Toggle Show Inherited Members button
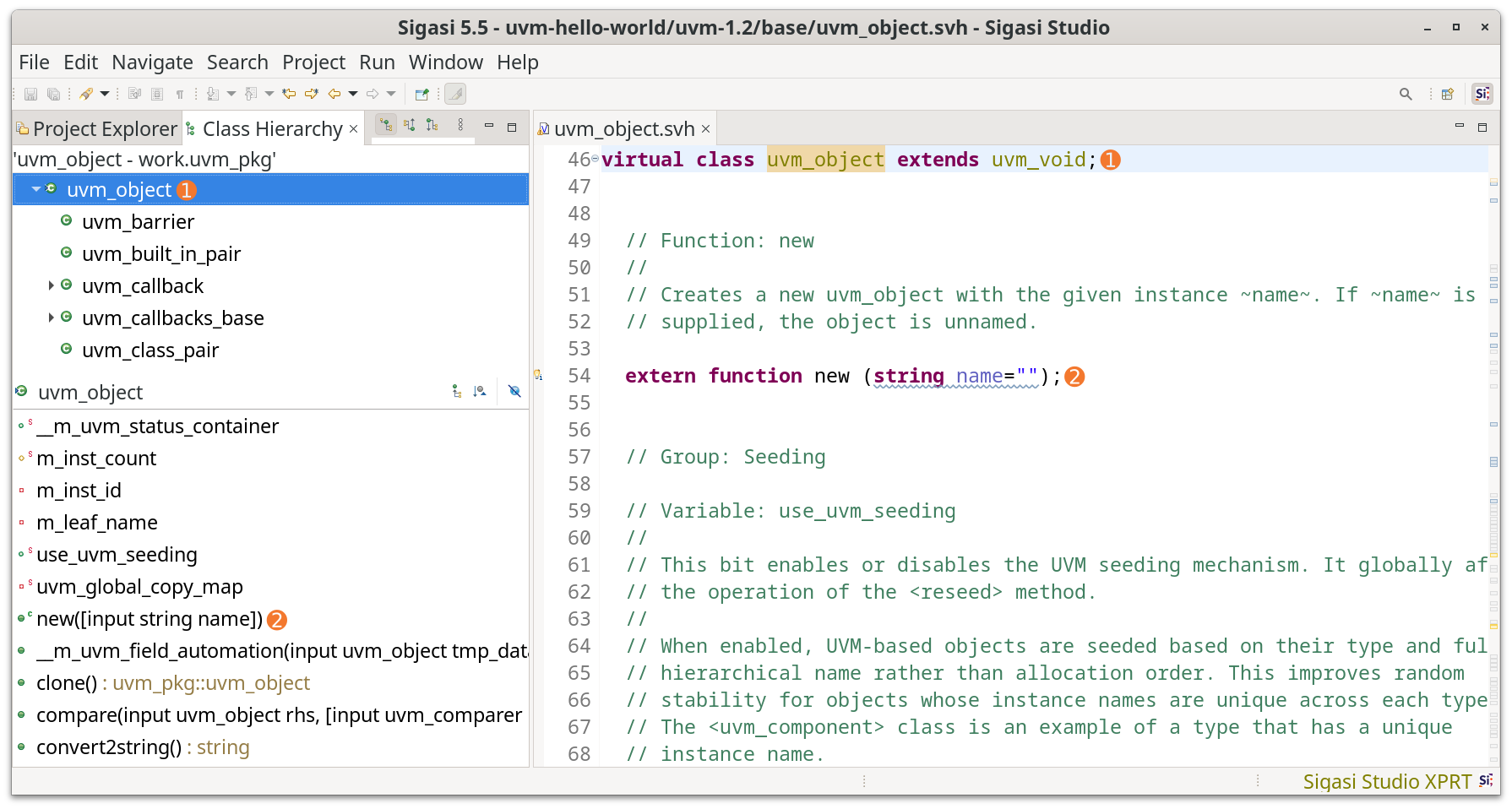This screenshot has height=809, width=1512. [x=457, y=391]
